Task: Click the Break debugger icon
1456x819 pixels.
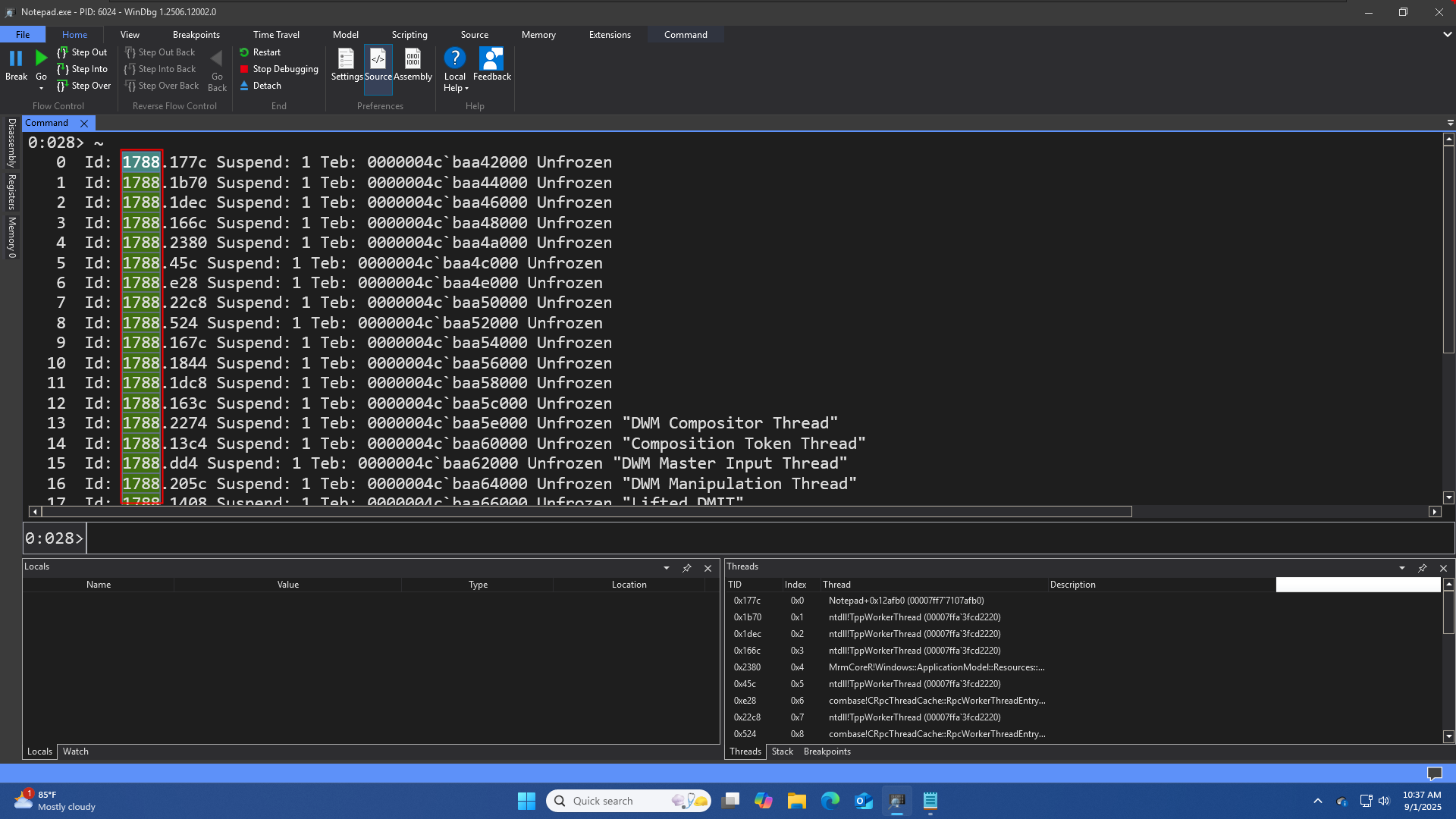Action: coord(16,58)
